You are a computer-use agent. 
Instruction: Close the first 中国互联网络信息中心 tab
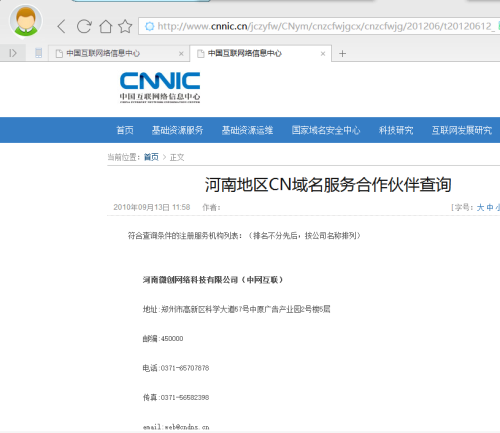click(181, 54)
